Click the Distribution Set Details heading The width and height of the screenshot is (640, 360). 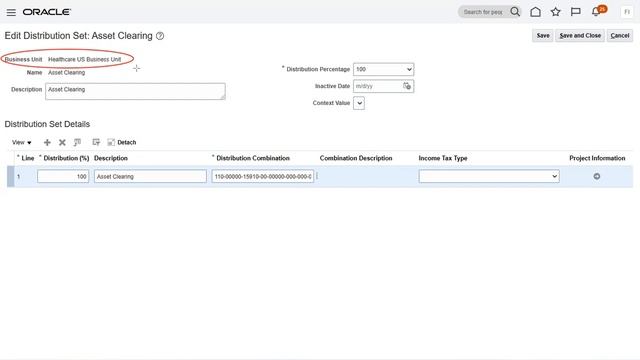pos(47,124)
